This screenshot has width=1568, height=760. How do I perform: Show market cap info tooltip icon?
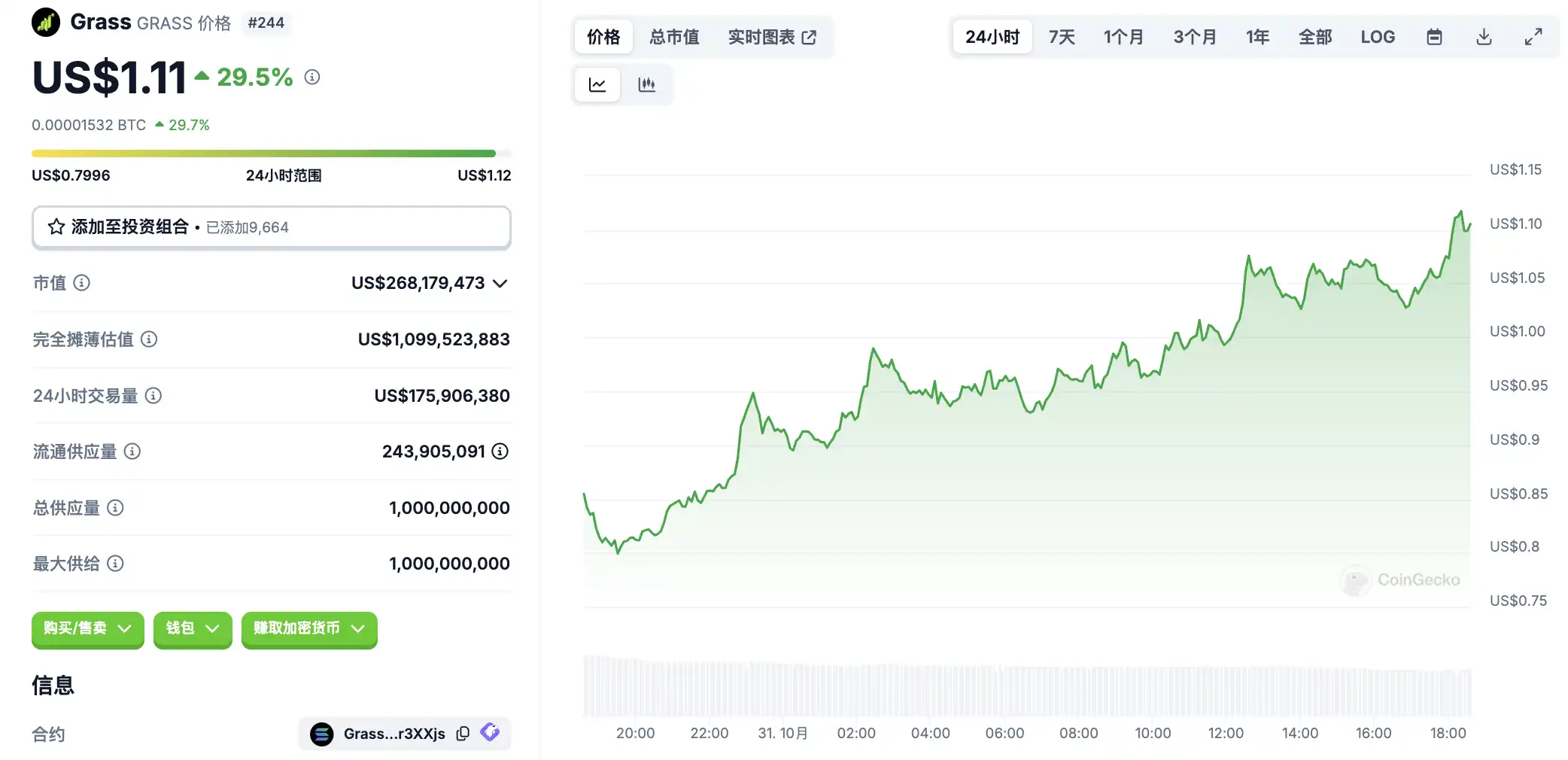point(81,283)
